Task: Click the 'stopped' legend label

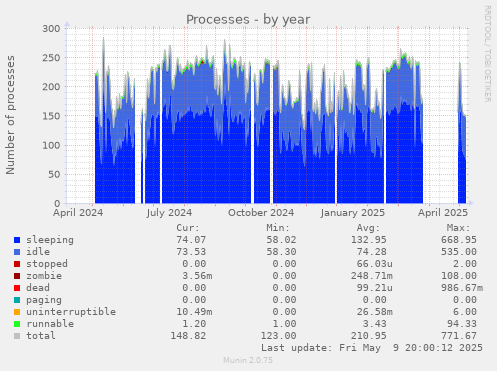Action: tap(47, 264)
